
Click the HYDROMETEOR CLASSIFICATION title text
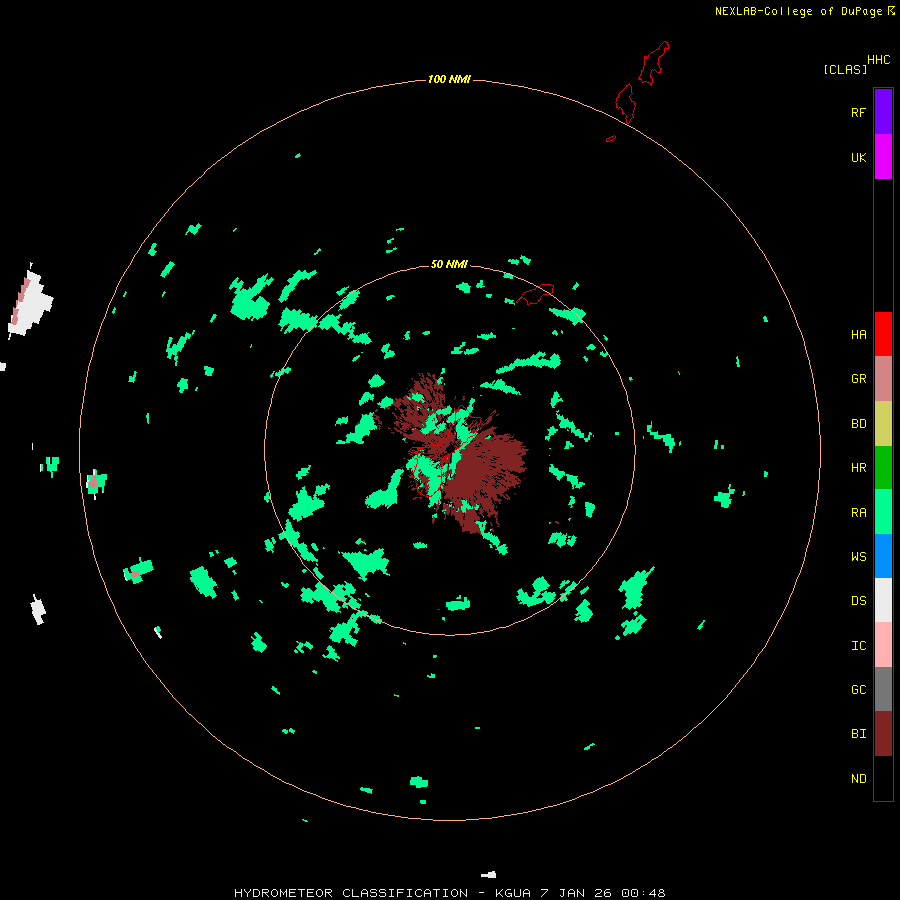351,893
